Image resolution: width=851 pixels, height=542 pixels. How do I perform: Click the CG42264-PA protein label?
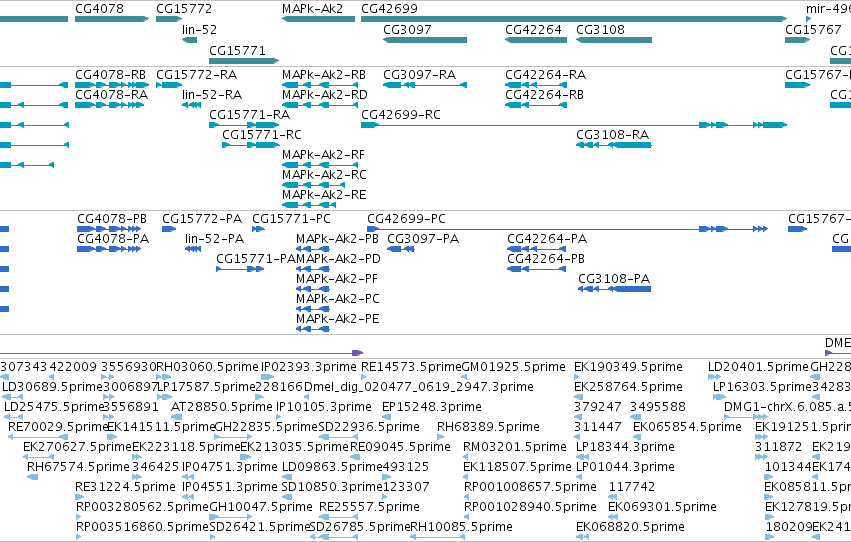(547, 239)
